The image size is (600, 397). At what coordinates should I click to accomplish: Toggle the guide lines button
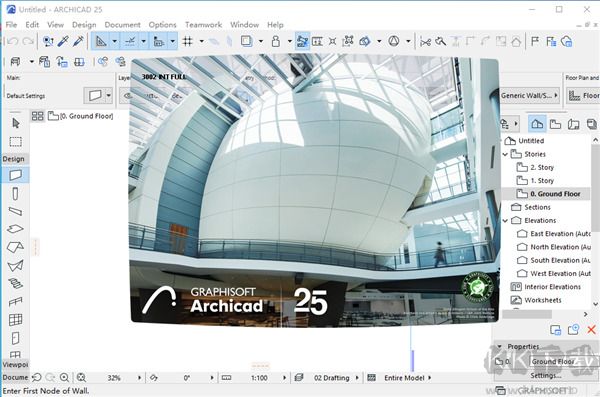(x=130, y=41)
